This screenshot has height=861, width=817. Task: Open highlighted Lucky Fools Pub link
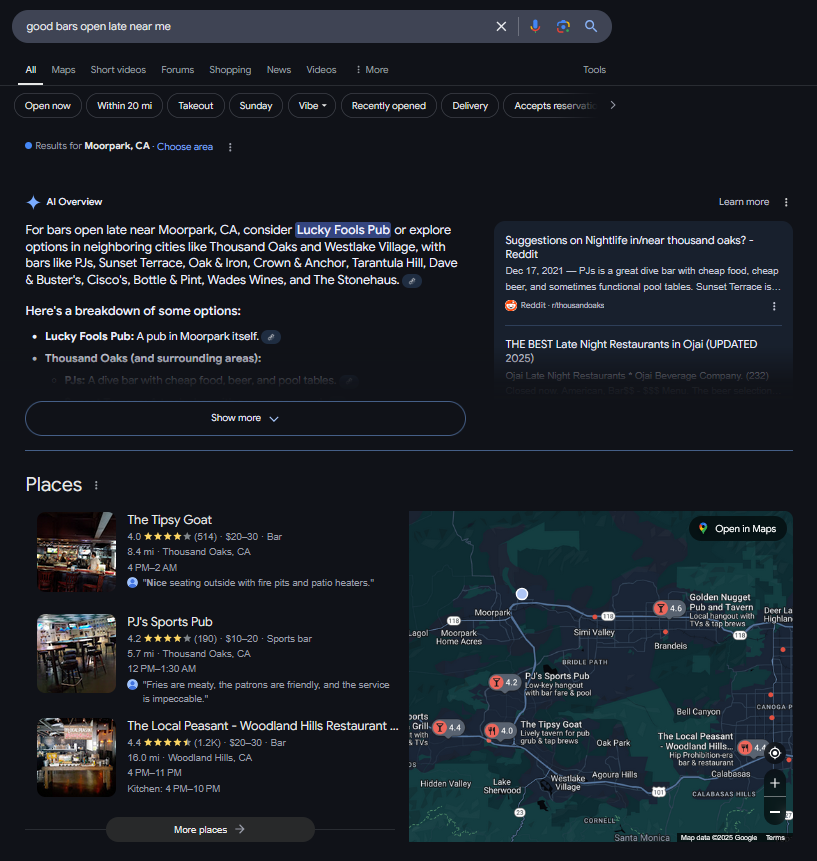(x=343, y=230)
